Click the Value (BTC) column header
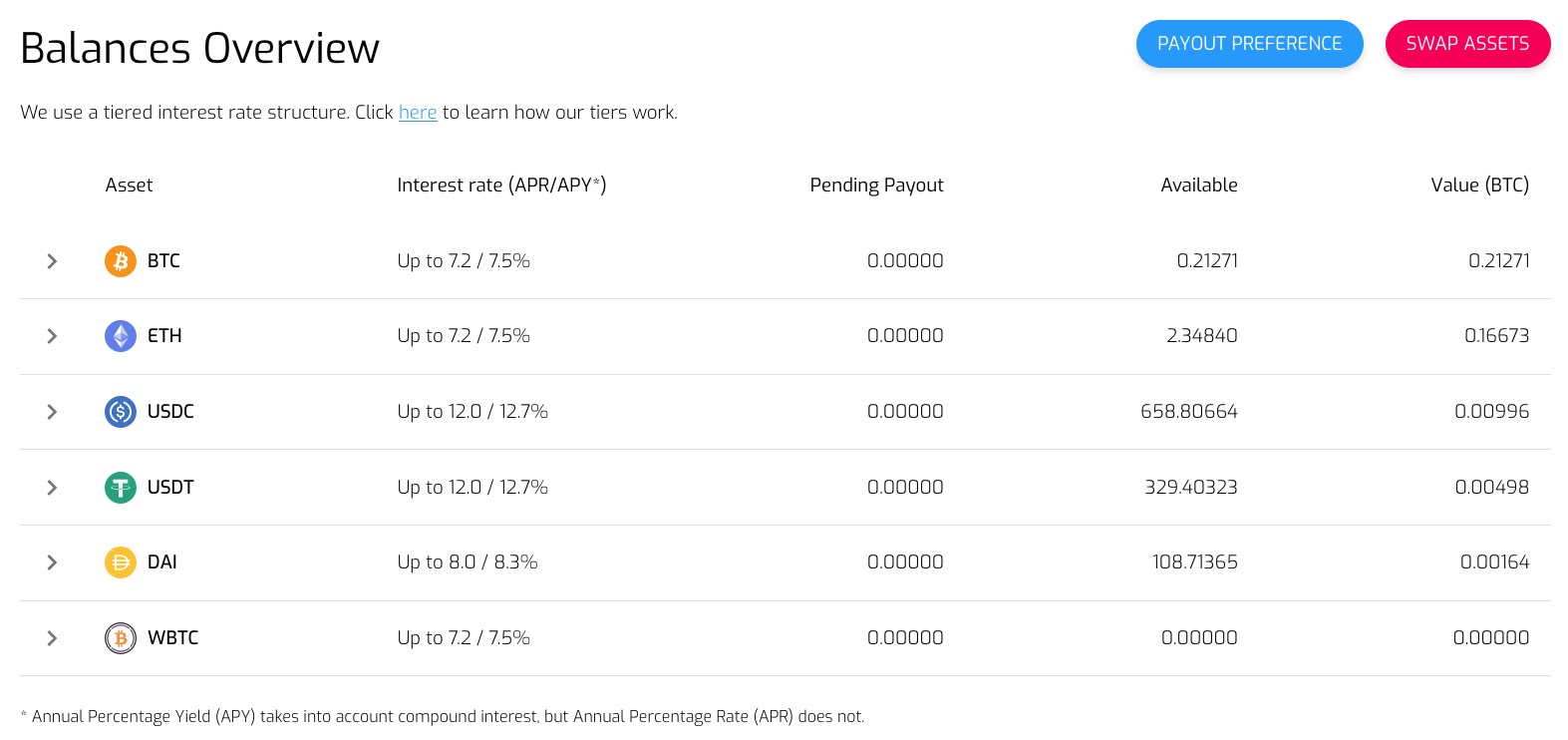Image resolution: width=1568 pixels, height=740 pixels. (1479, 185)
